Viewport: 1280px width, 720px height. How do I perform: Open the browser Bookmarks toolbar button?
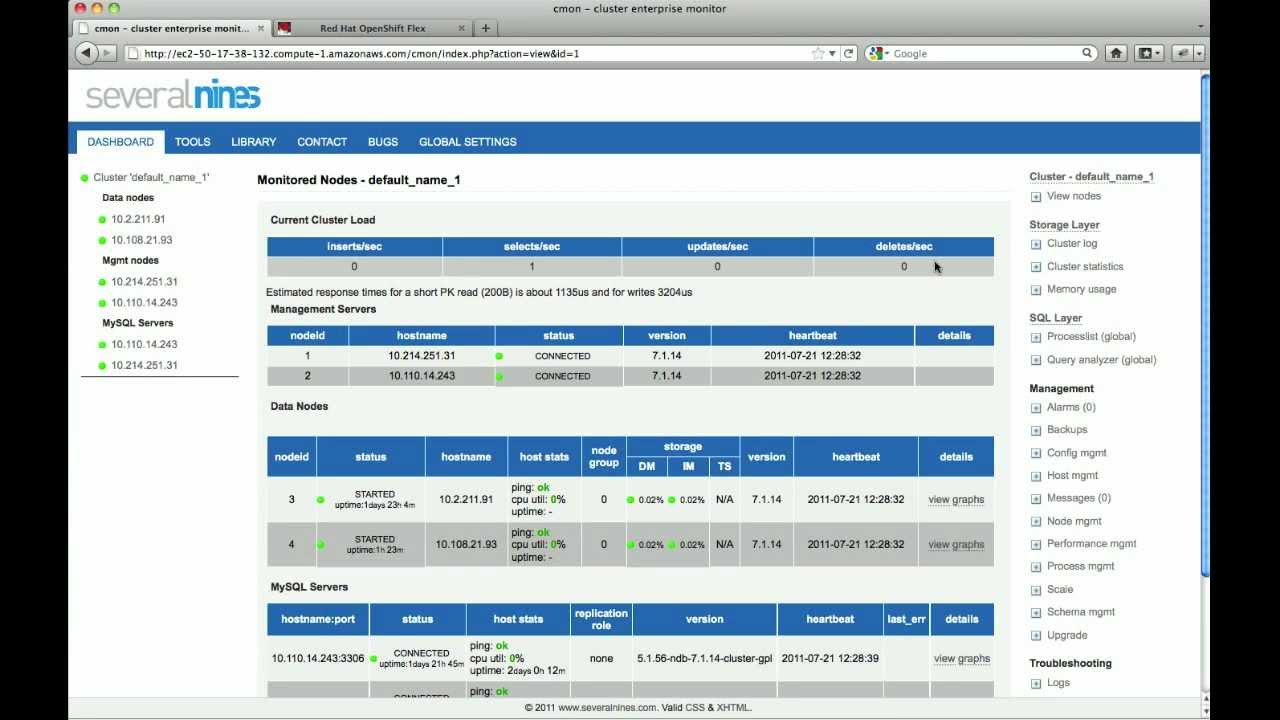click(x=1149, y=53)
